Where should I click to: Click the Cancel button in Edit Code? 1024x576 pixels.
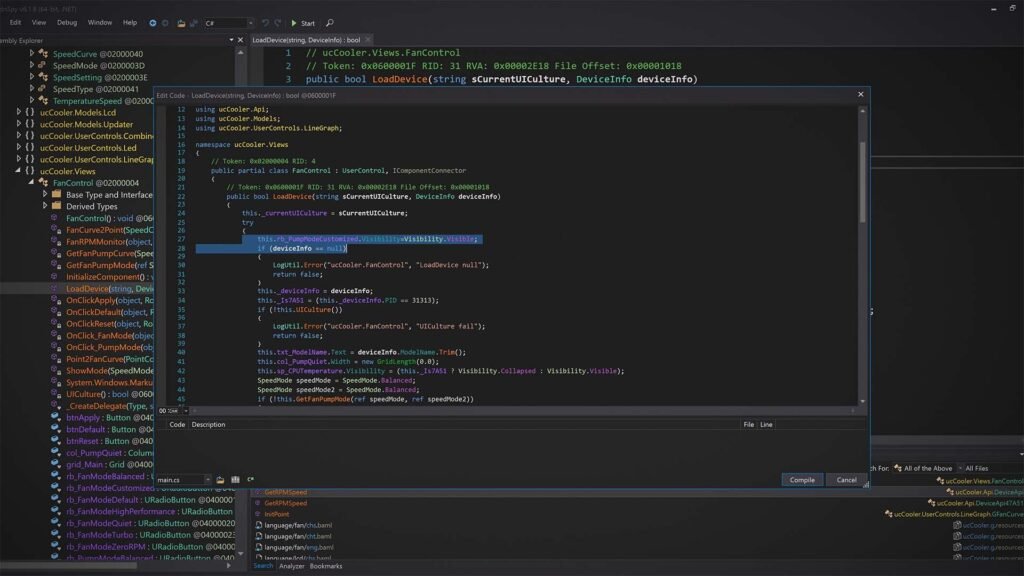(x=846, y=480)
